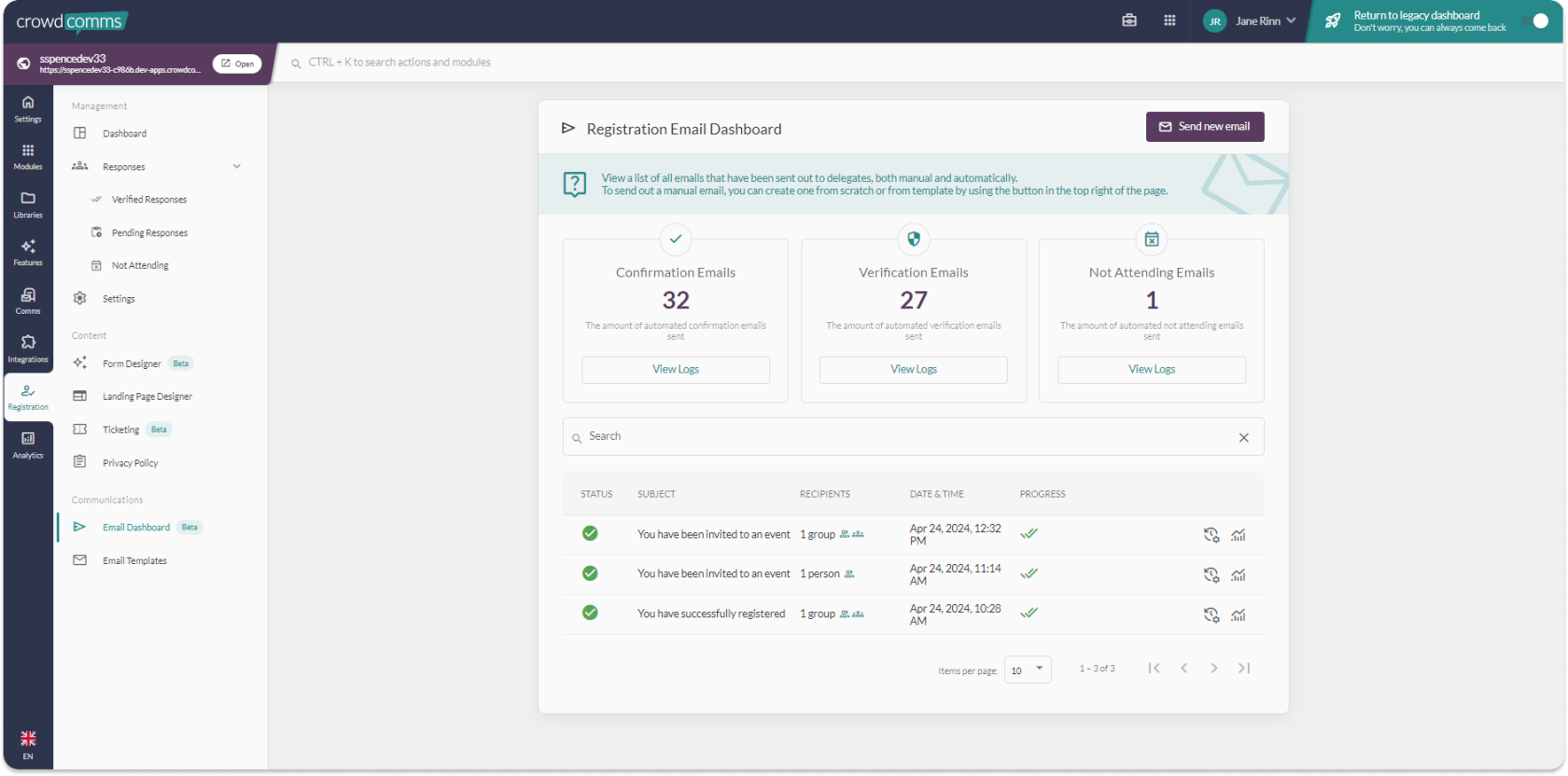Open the items per page dropdown
This screenshot has width=1568, height=776.
pyautogui.click(x=1028, y=670)
